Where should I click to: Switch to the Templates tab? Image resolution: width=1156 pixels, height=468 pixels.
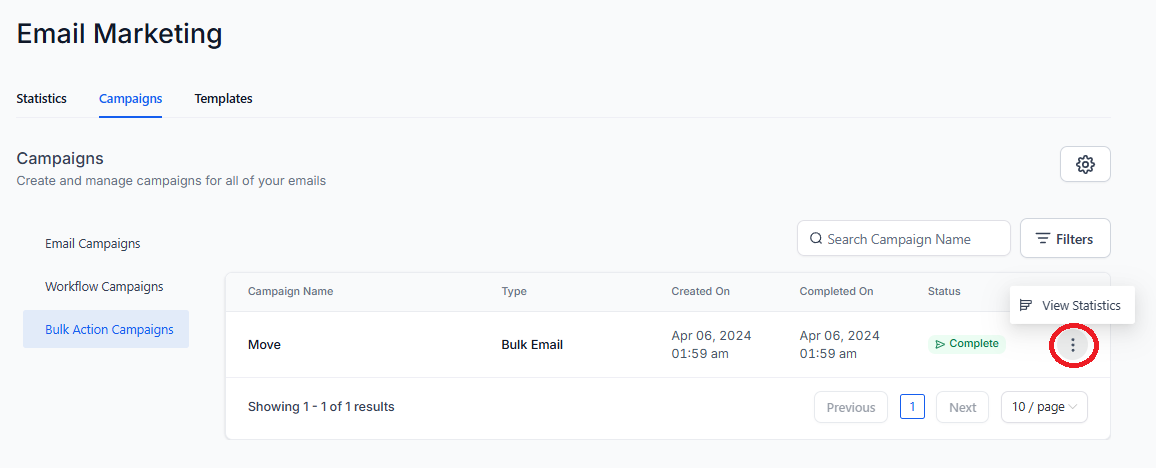point(223,98)
